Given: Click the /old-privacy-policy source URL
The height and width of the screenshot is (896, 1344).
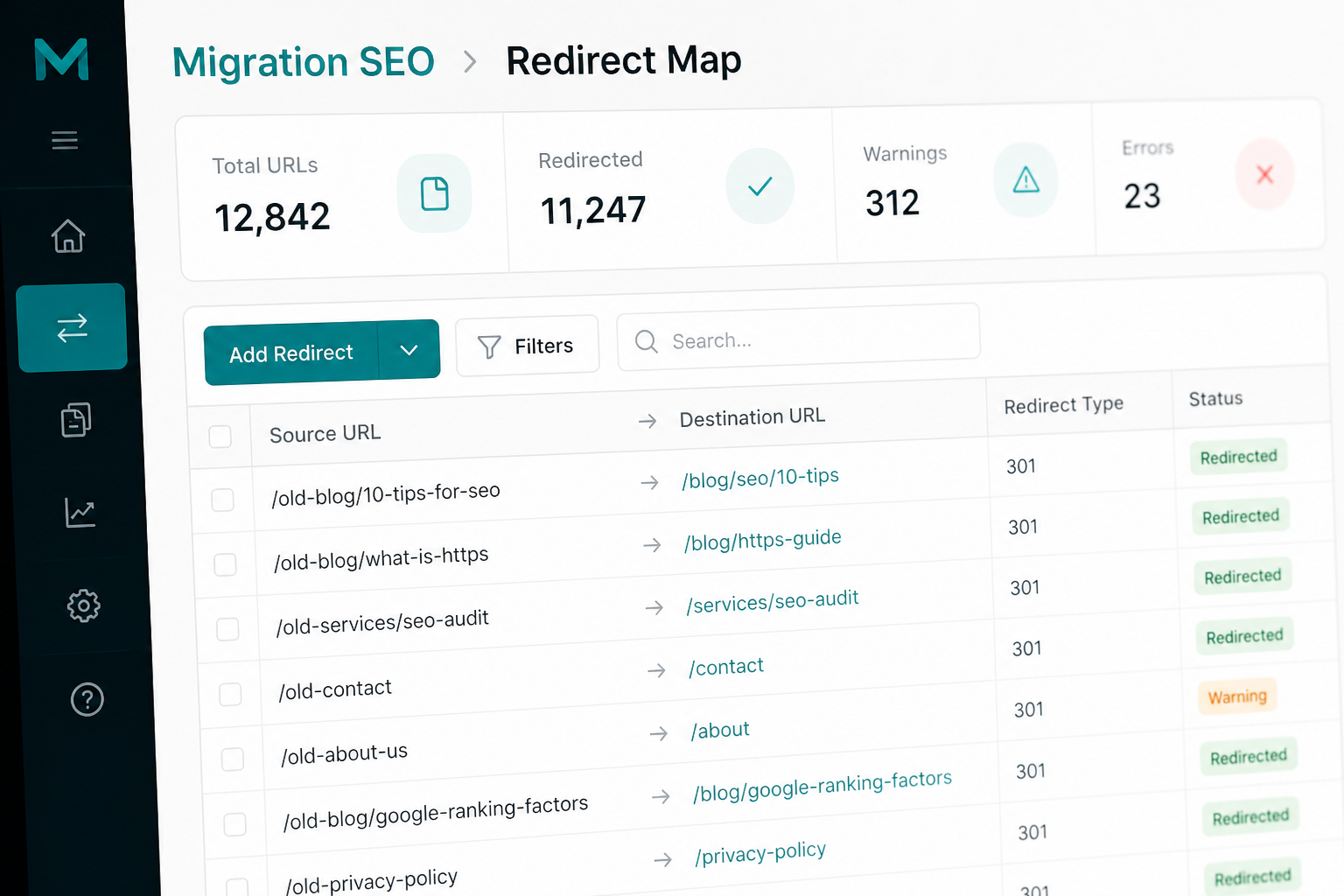Looking at the screenshot, I should 372,881.
